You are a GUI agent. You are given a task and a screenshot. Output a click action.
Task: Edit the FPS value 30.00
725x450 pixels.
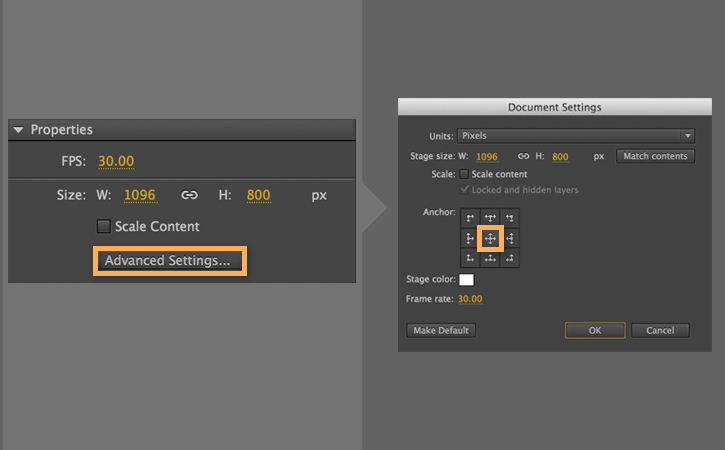116,161
